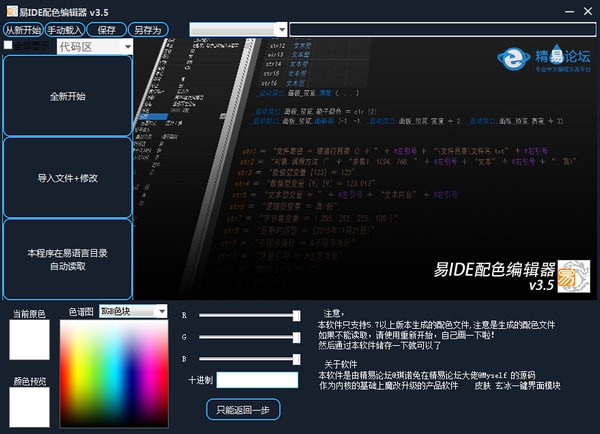Image resolution: width=600 pixels, height=434 pixels.
Task: Toggle the 全部显示 checkbox
Action: pyautogui.click(x=9, y=46)
